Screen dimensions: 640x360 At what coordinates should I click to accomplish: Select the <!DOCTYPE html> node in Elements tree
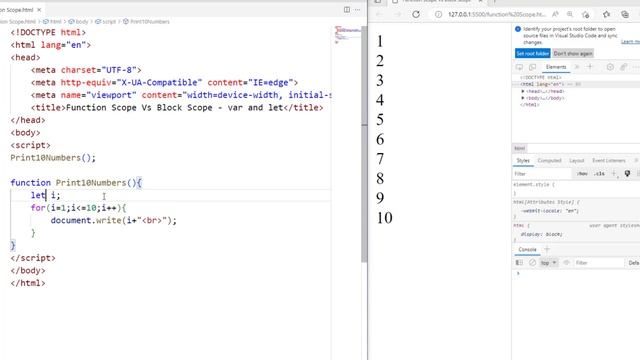click(x=541, y=78)
